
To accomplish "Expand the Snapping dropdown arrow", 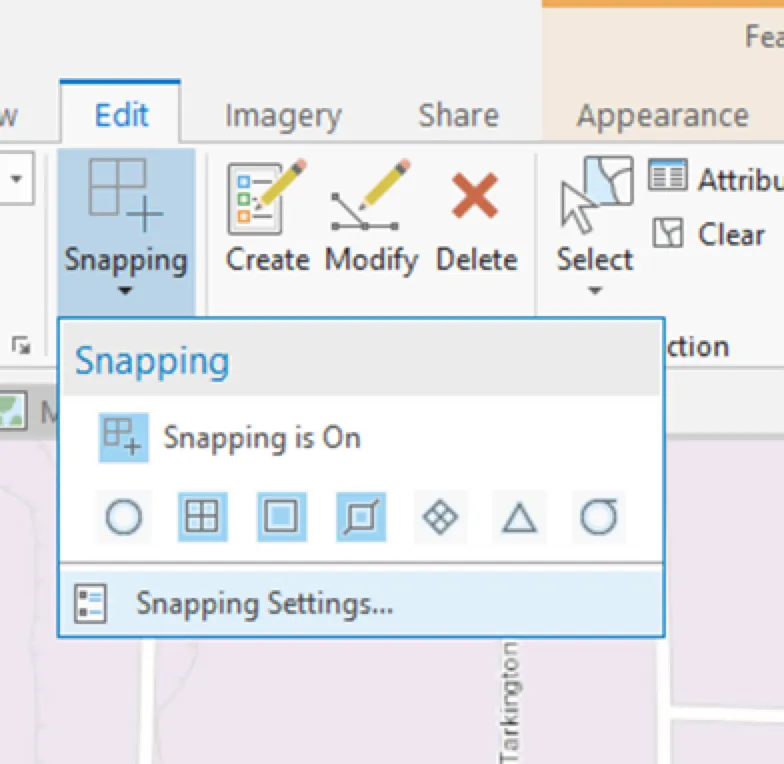I will click(x=125, y=290).
